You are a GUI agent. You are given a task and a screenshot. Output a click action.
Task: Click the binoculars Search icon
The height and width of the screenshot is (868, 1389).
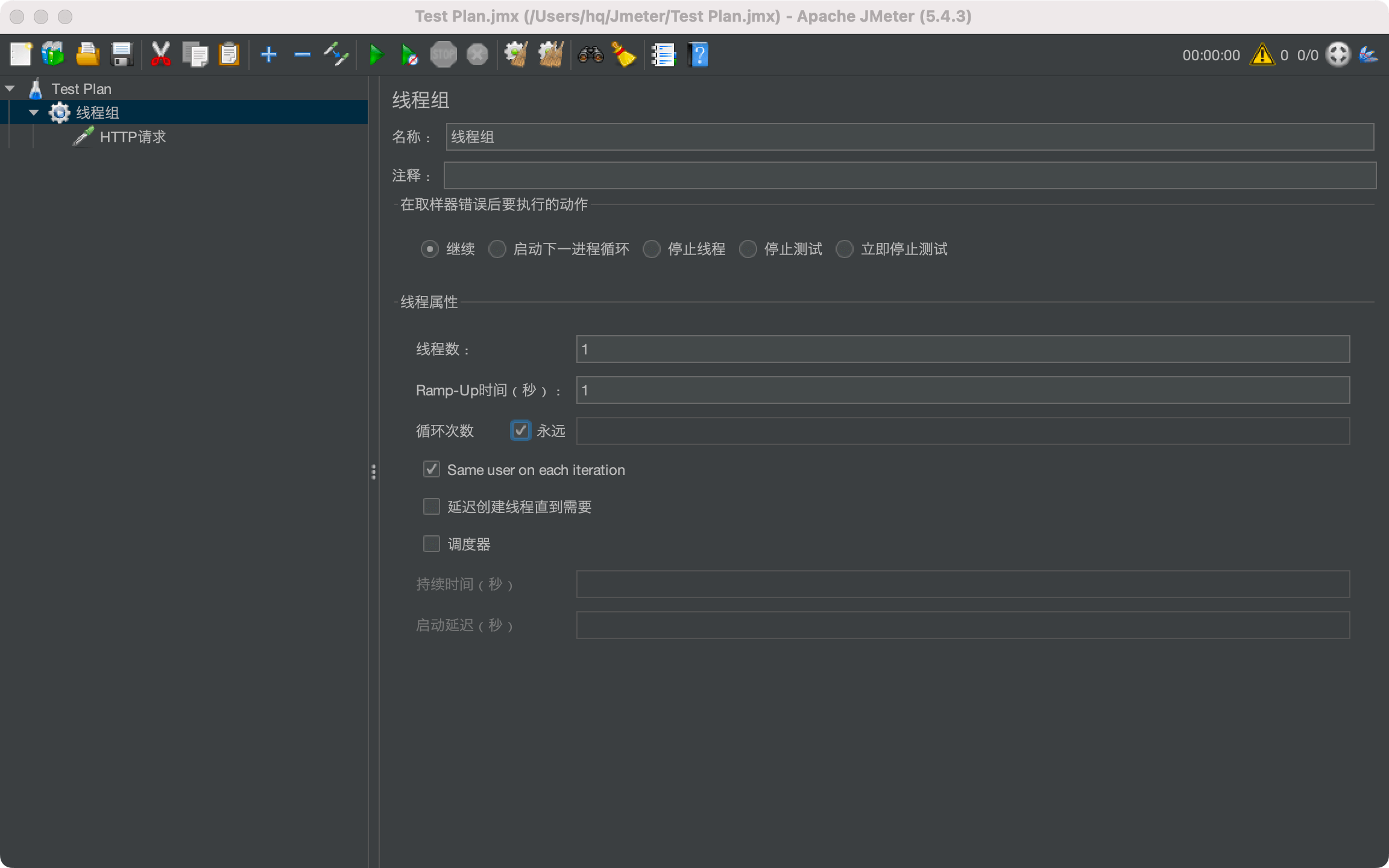point(590,55)
